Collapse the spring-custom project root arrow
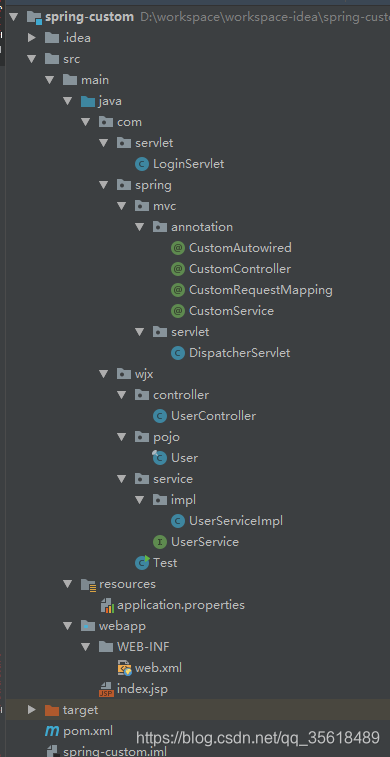The image size is (390, 757). coord(14,17)
